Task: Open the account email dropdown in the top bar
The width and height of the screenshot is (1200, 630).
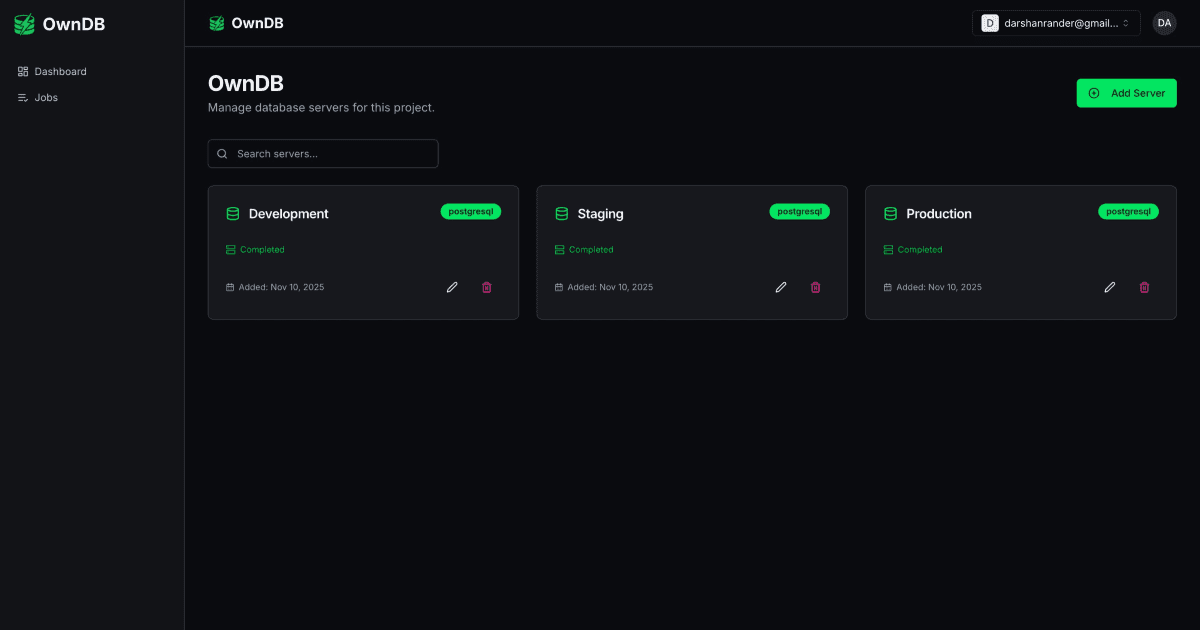Action: tap(1056, 22)
